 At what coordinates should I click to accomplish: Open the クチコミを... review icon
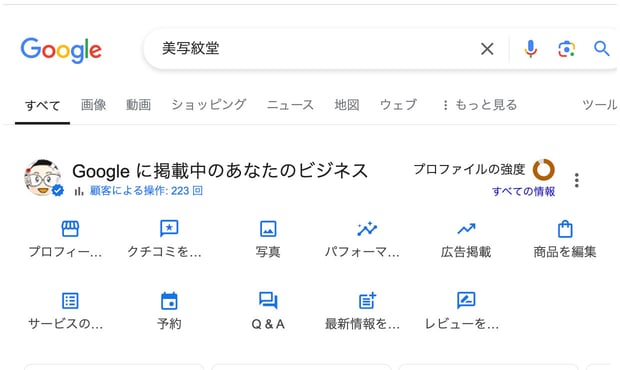point(169,228)
